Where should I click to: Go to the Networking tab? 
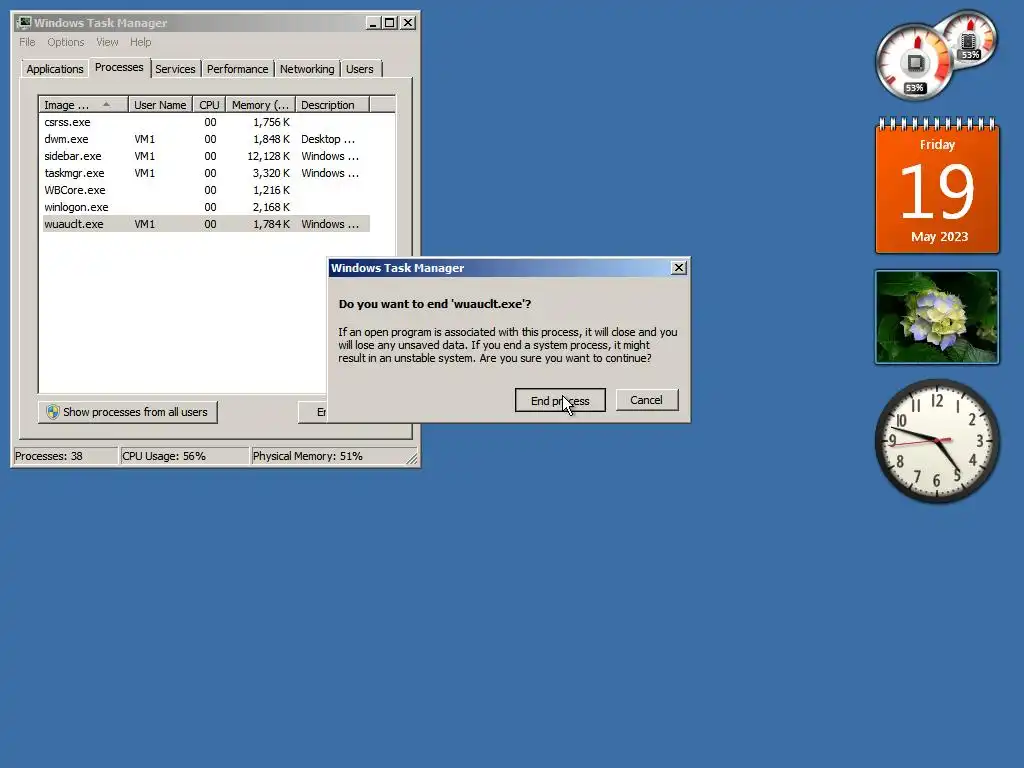coord(307,69)
